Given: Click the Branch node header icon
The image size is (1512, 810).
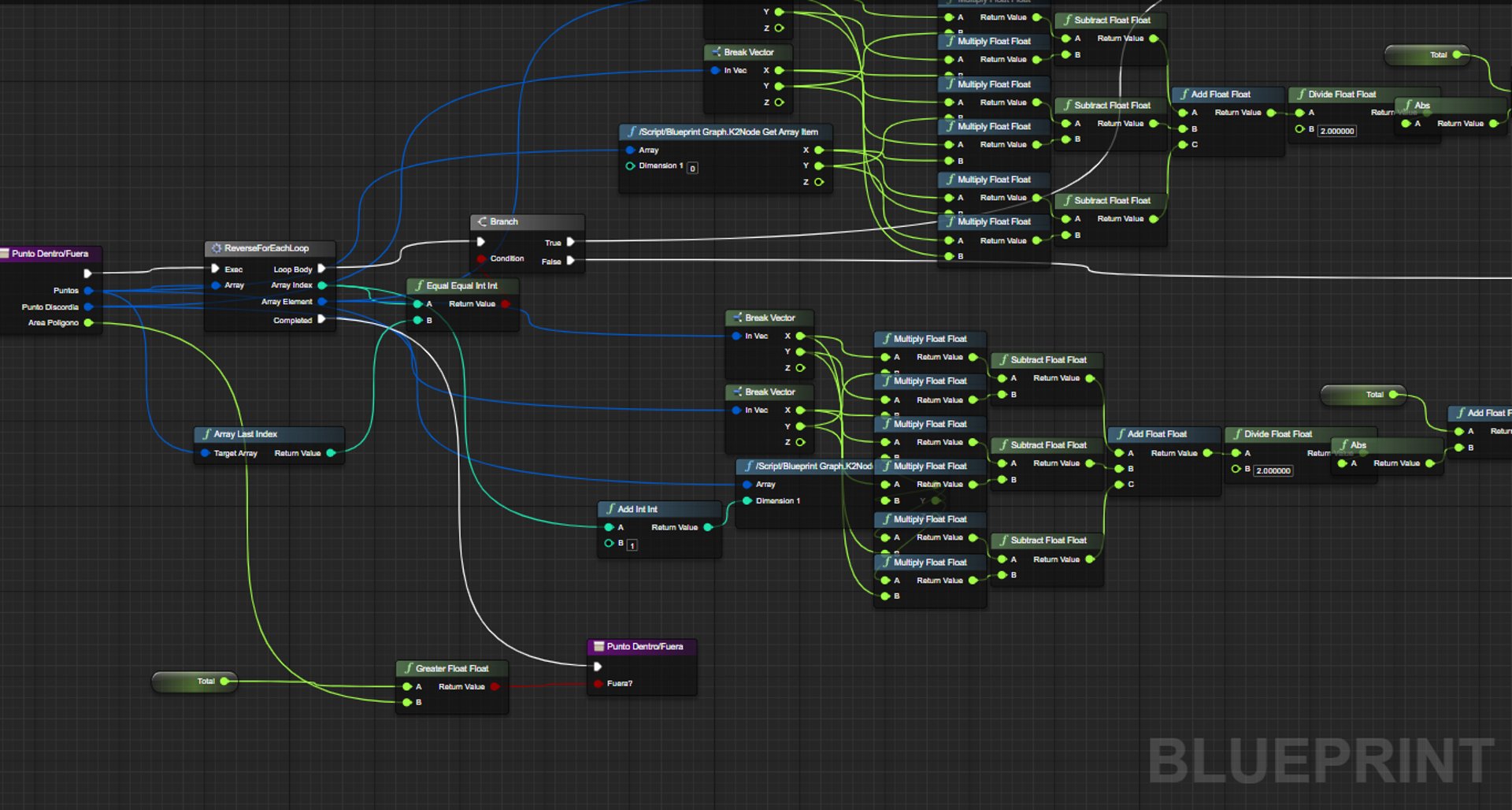Looking at the screenshot, I should tap(481, 222).
